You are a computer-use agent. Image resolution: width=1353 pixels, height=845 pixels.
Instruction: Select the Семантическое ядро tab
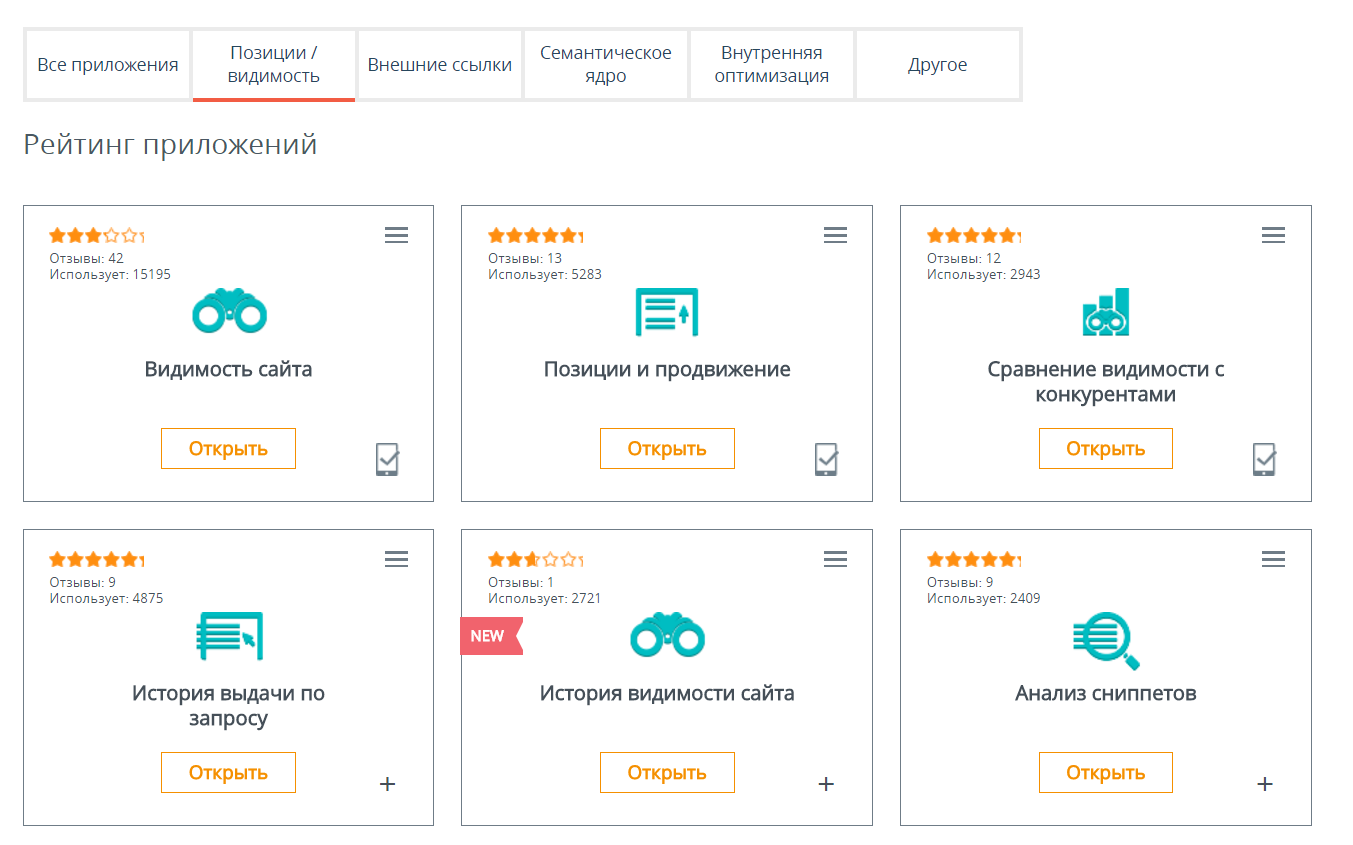point(606,65)
